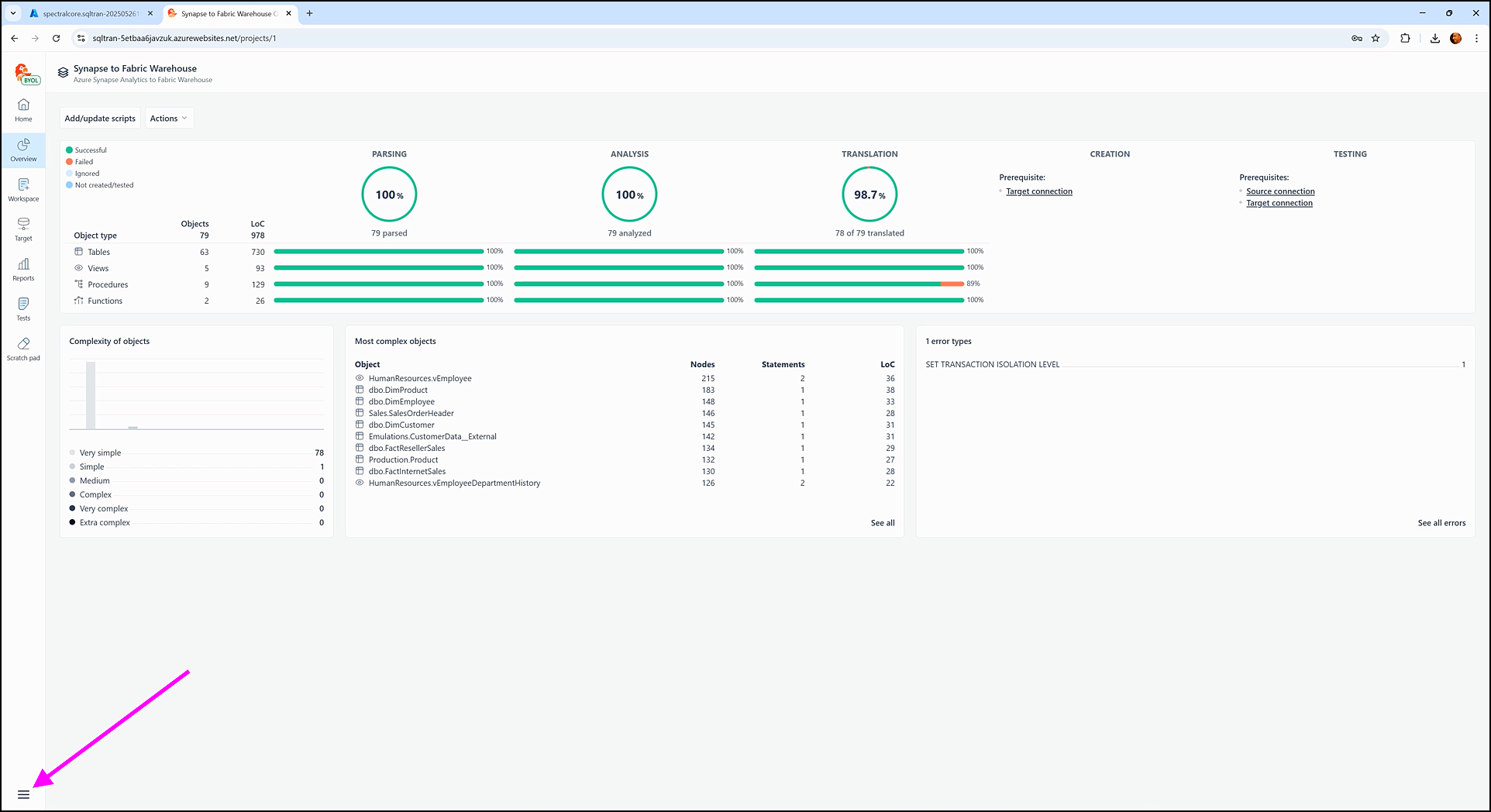
Task: Click the browser address bar URL
Action: (x=184, y=38)
